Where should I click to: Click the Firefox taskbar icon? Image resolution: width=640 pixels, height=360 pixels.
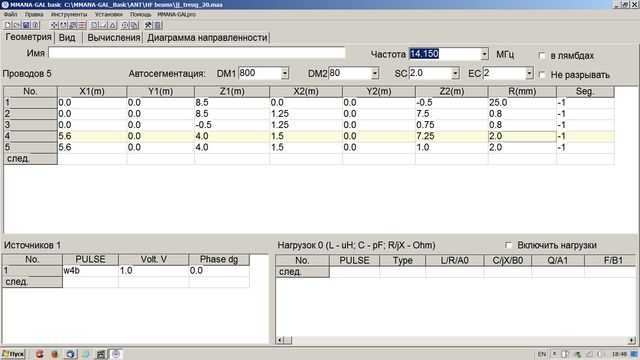pyautogui.click(x=55, y=354)
